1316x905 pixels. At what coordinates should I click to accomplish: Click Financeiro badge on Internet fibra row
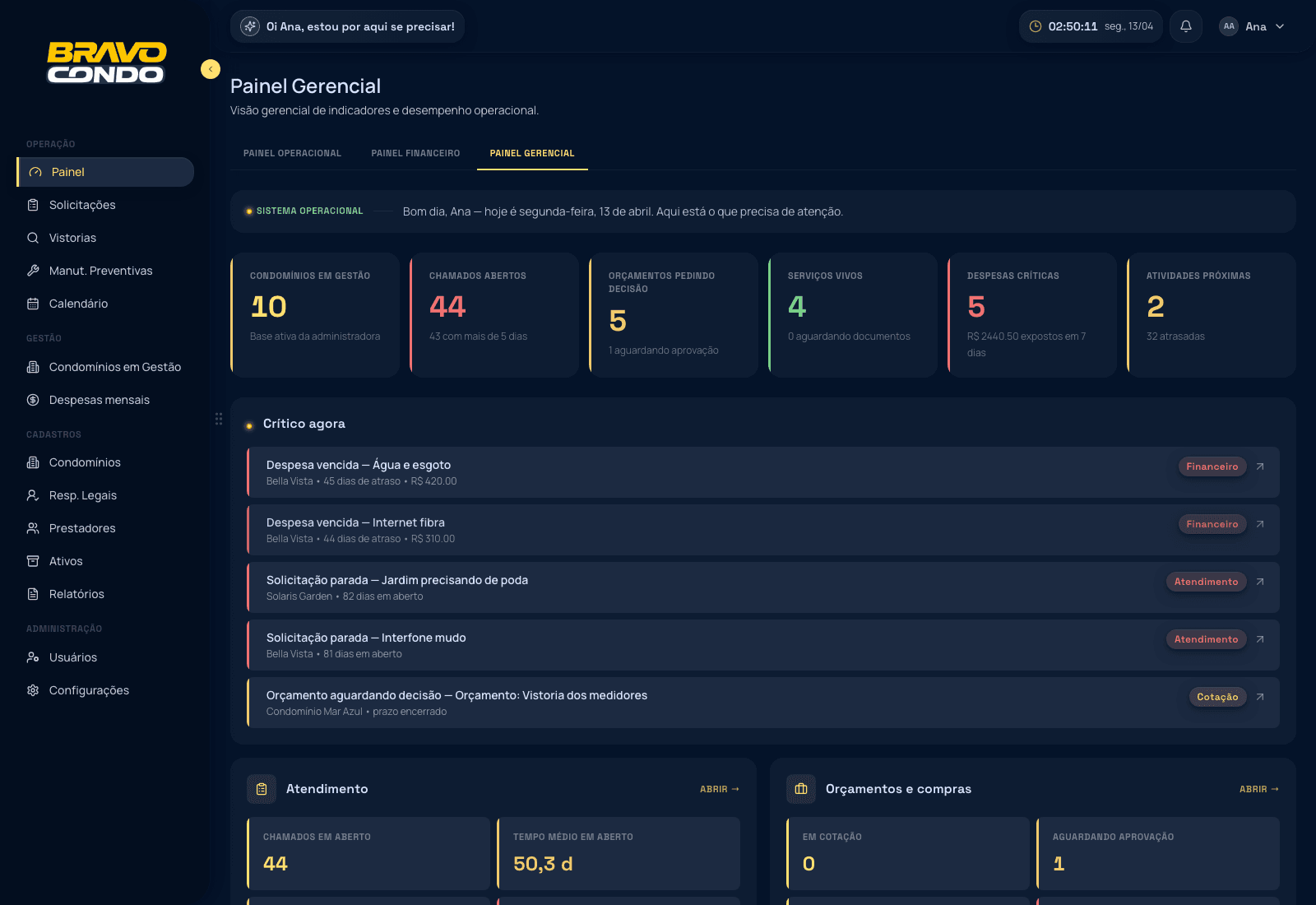pyautogui.click(x=1212, y=524)
